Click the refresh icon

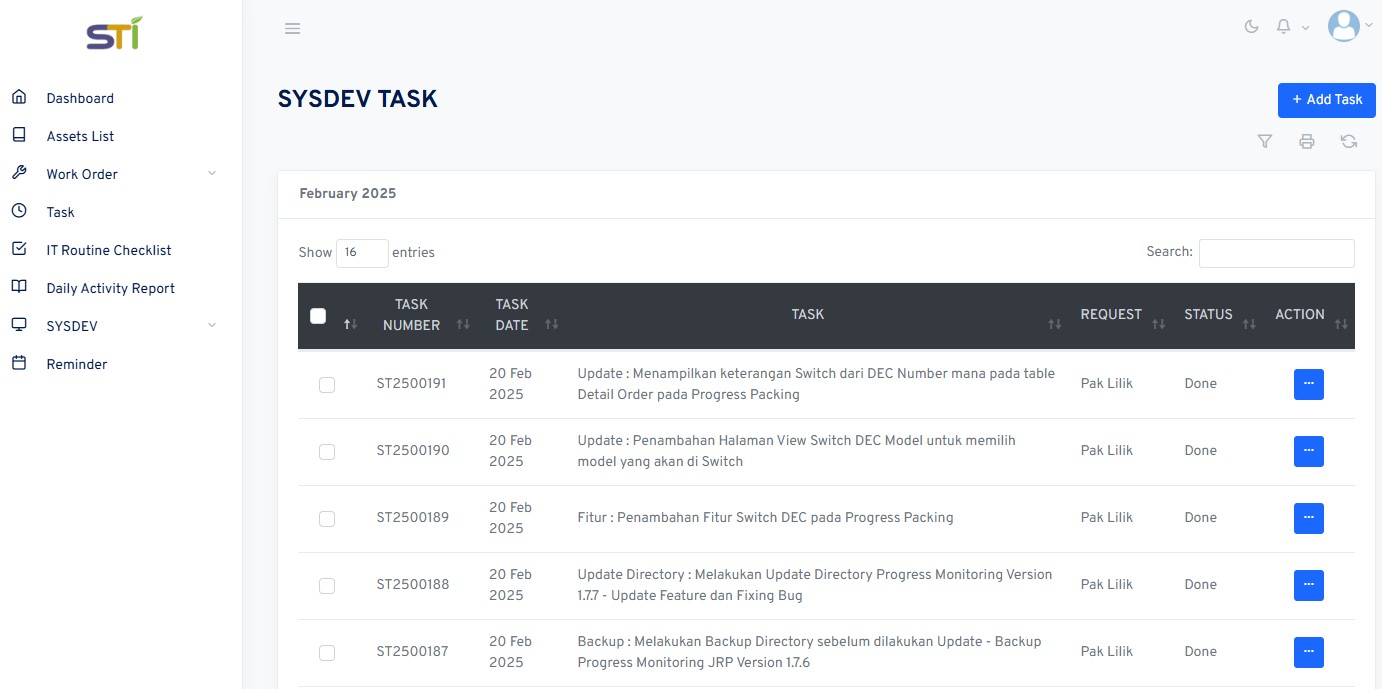(1349, 142)
